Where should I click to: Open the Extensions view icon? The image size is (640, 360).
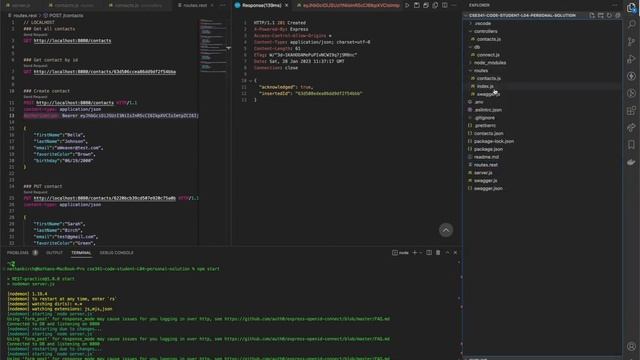point(631,111)
